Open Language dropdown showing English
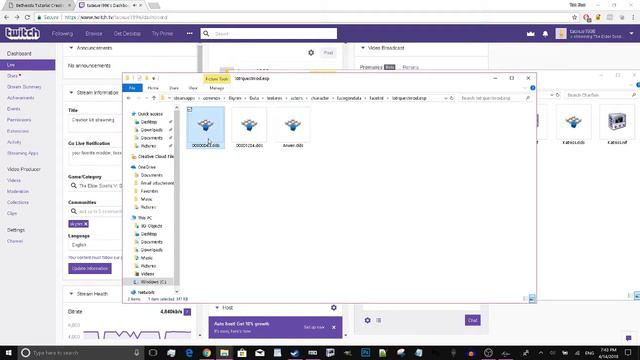 coord(95,245)
